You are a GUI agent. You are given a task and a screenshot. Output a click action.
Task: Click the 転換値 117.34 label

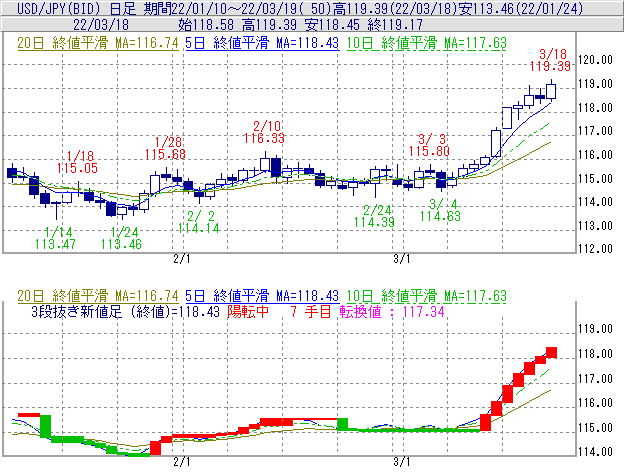pyautogui.click(x=382, y=313)
